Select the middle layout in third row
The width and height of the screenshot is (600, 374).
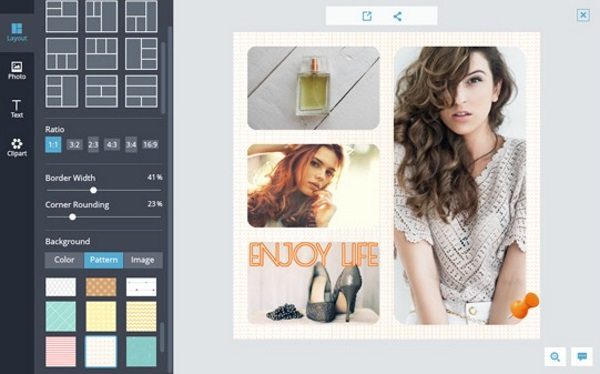click(101, 91)
